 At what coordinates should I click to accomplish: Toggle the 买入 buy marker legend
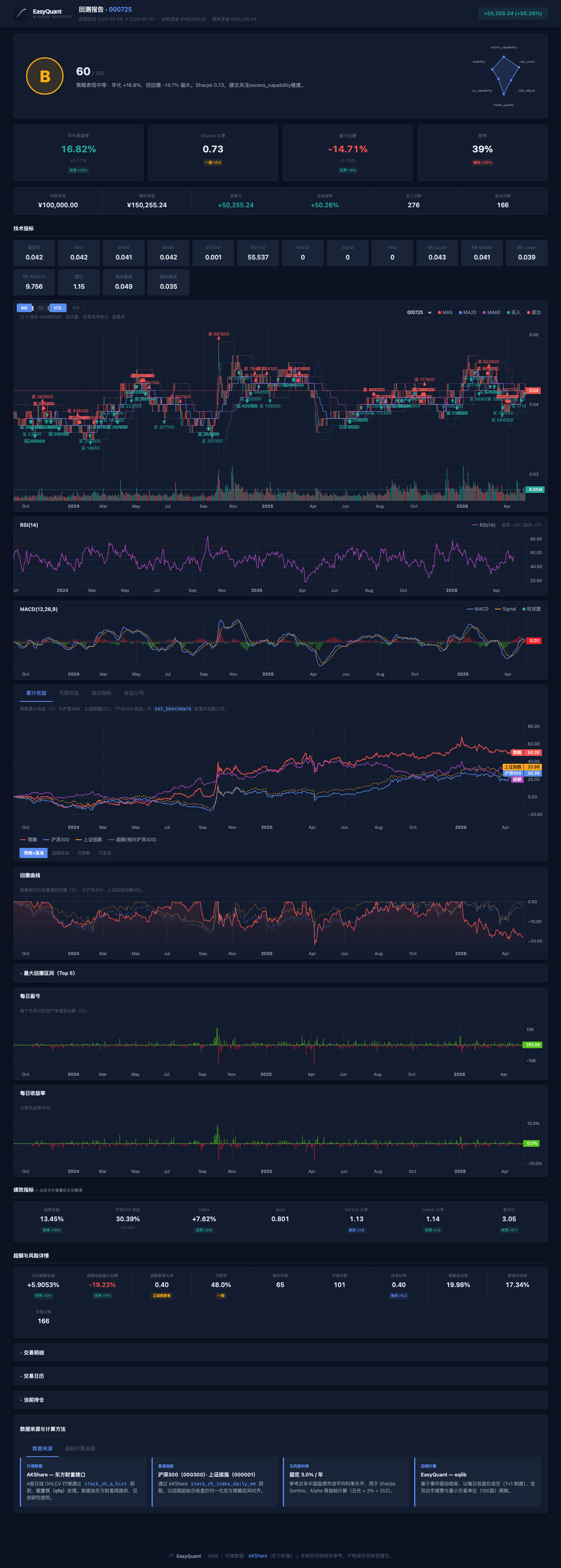point(513,312)
